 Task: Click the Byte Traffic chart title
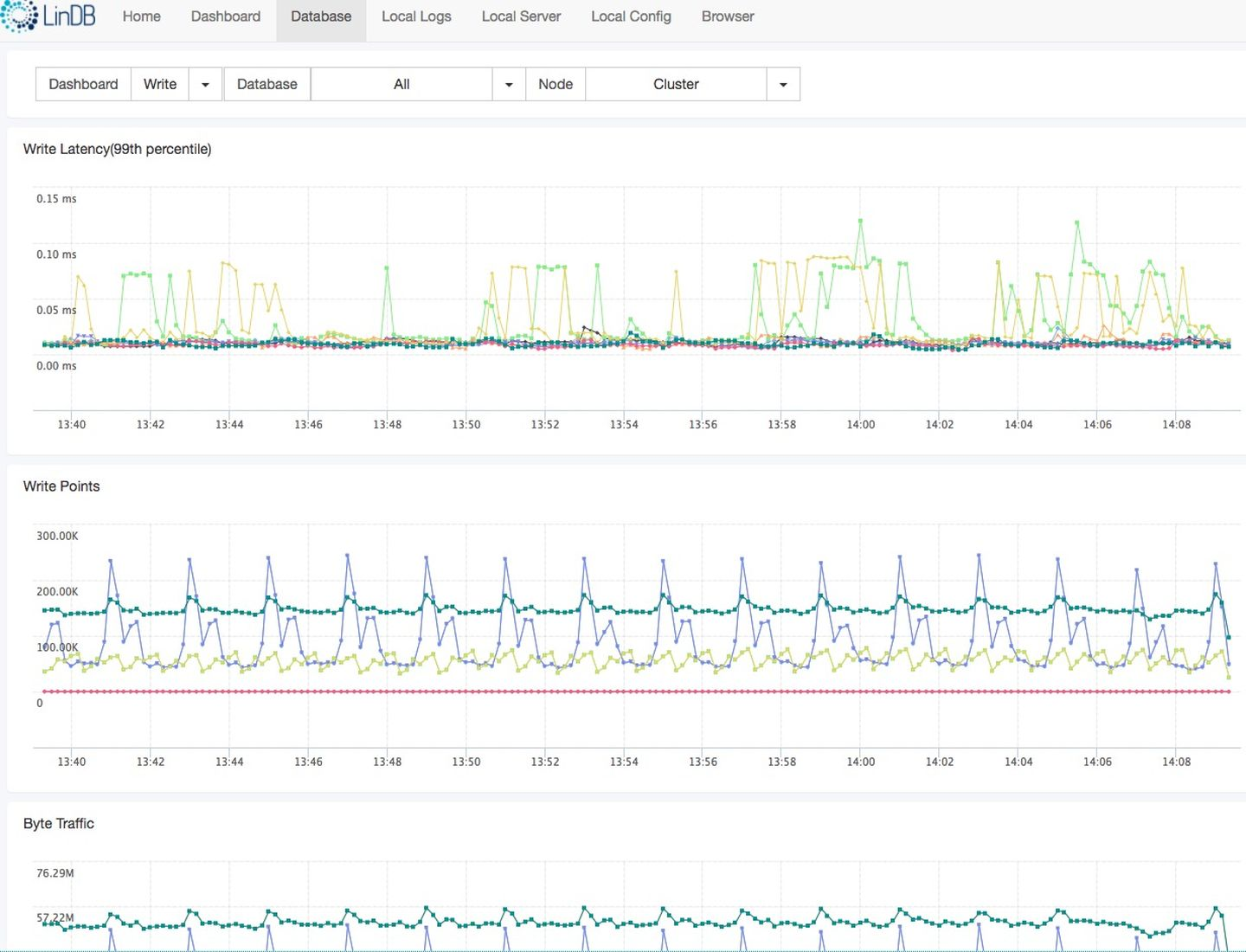[59, 823]
